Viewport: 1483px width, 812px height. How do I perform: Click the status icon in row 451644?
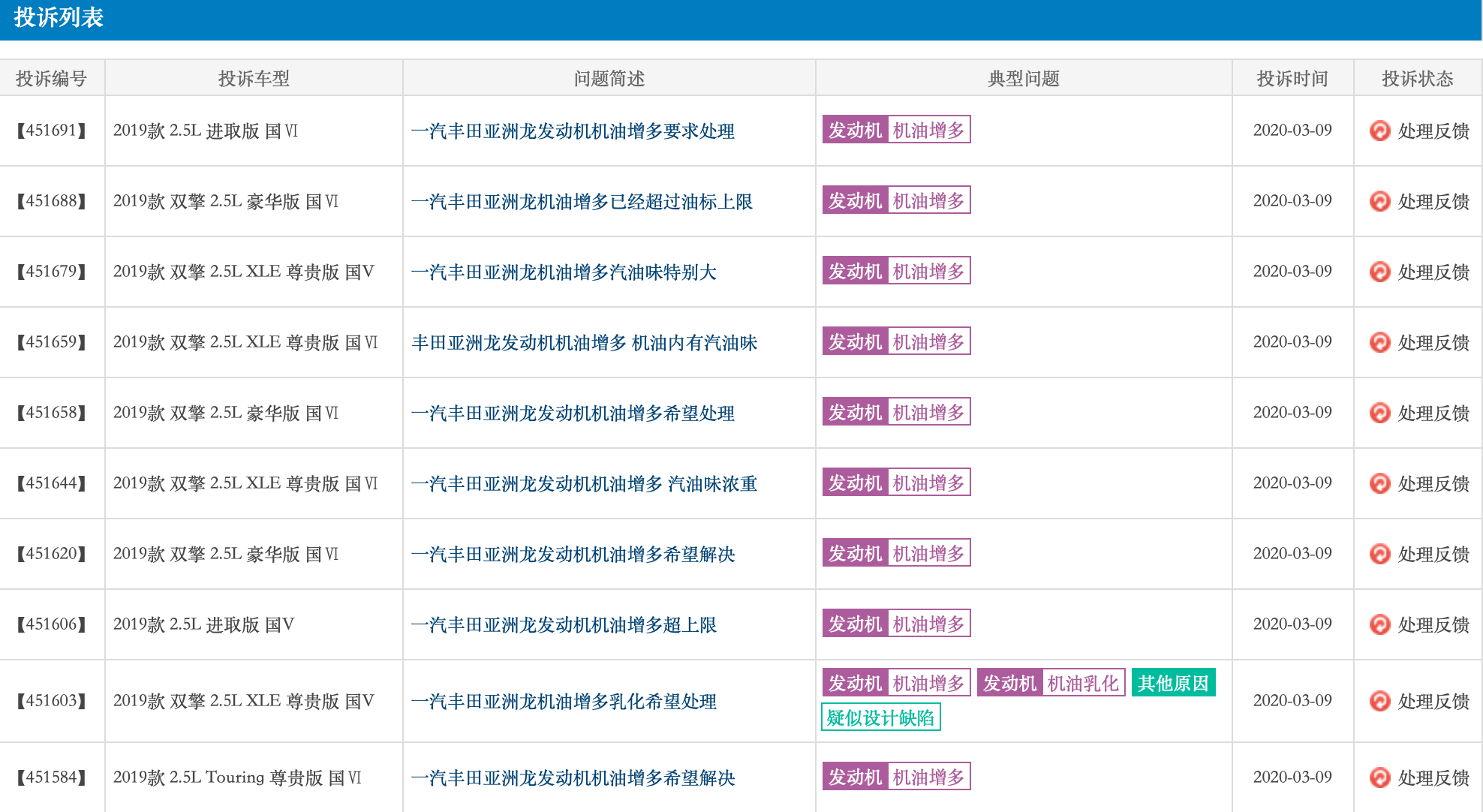1379,483
